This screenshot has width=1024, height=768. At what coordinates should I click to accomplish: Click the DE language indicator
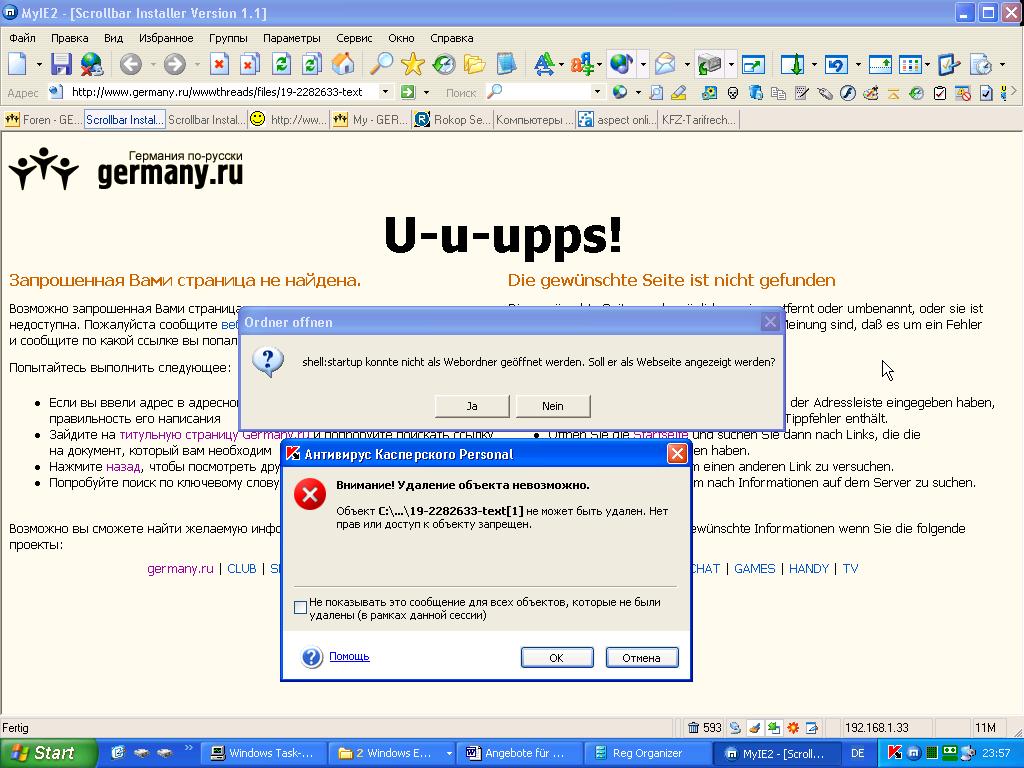(857, 753)
